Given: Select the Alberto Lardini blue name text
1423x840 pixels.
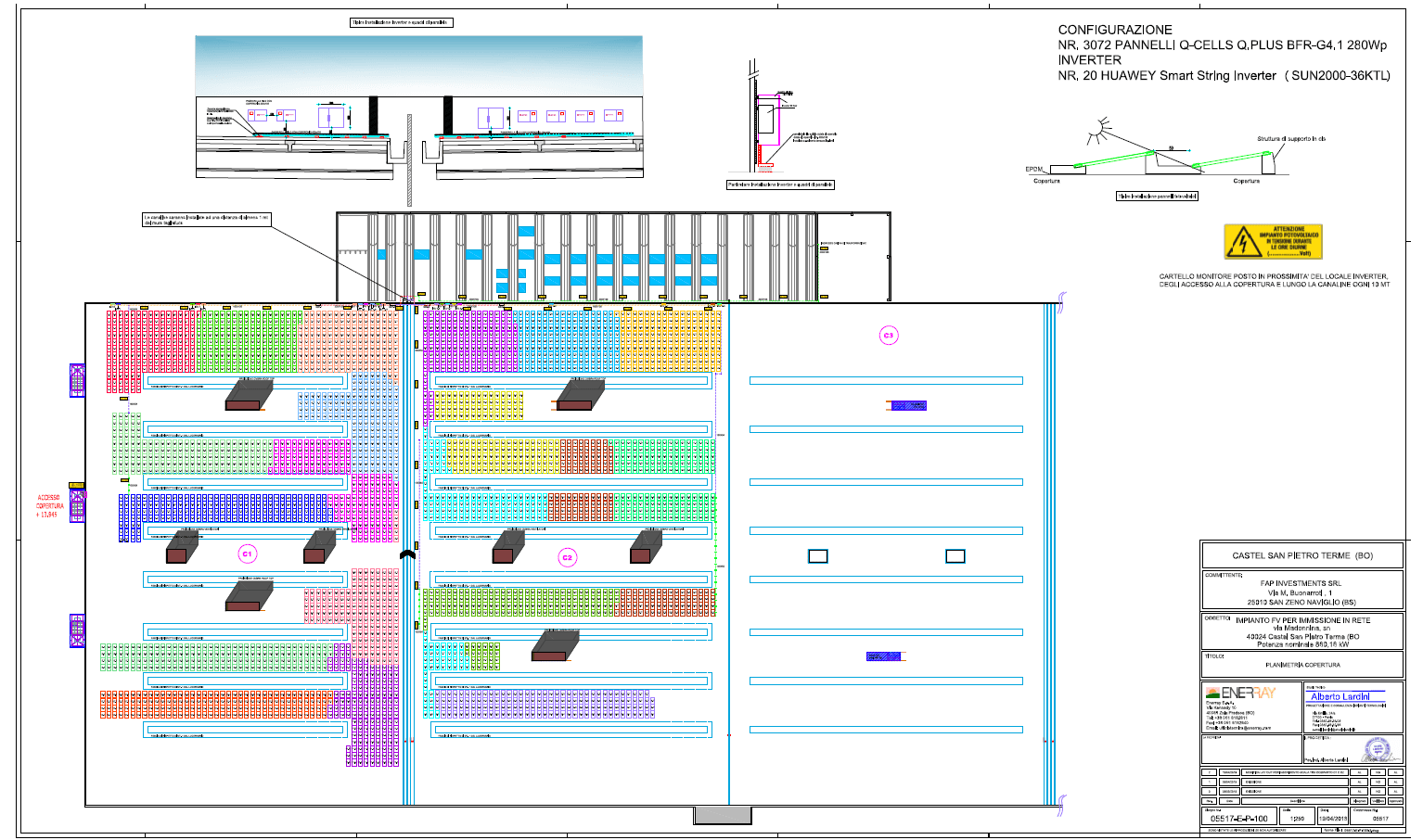Looking at the screenshot, I should tap(1340, 696).
